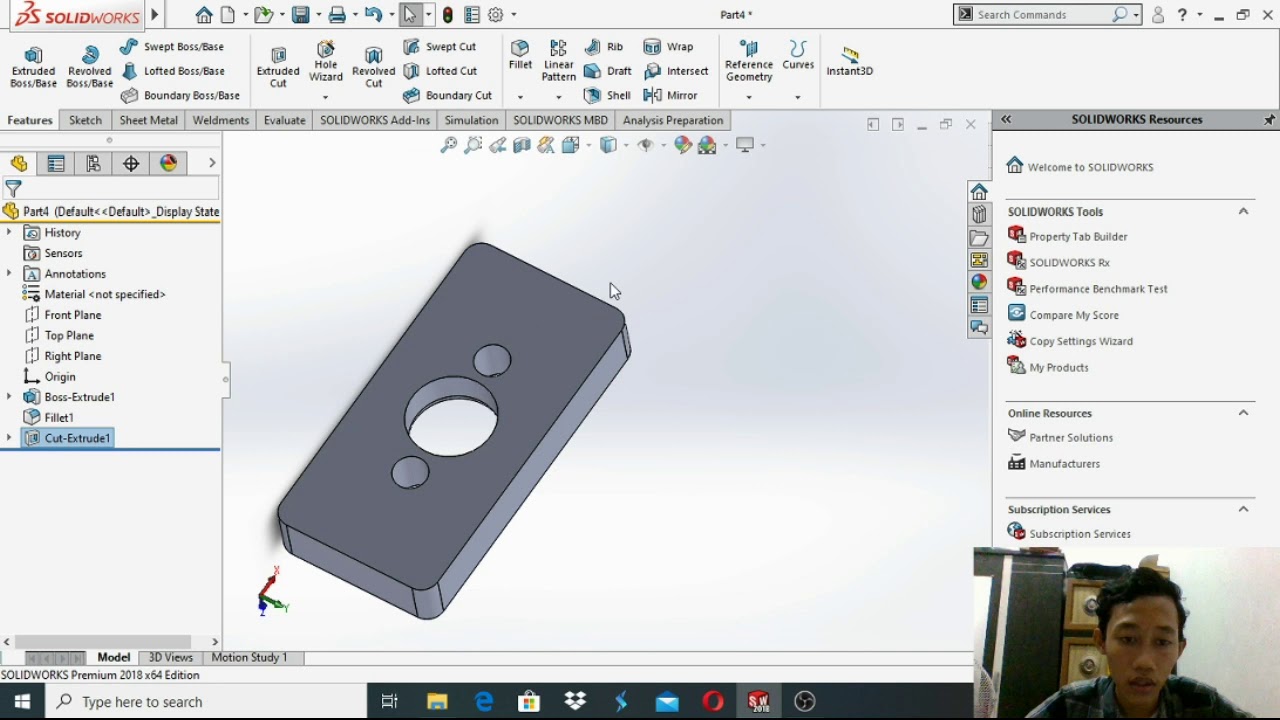Open the Evaluate tab
This screenshot has width=1280, height=720.
click(284, 120)
